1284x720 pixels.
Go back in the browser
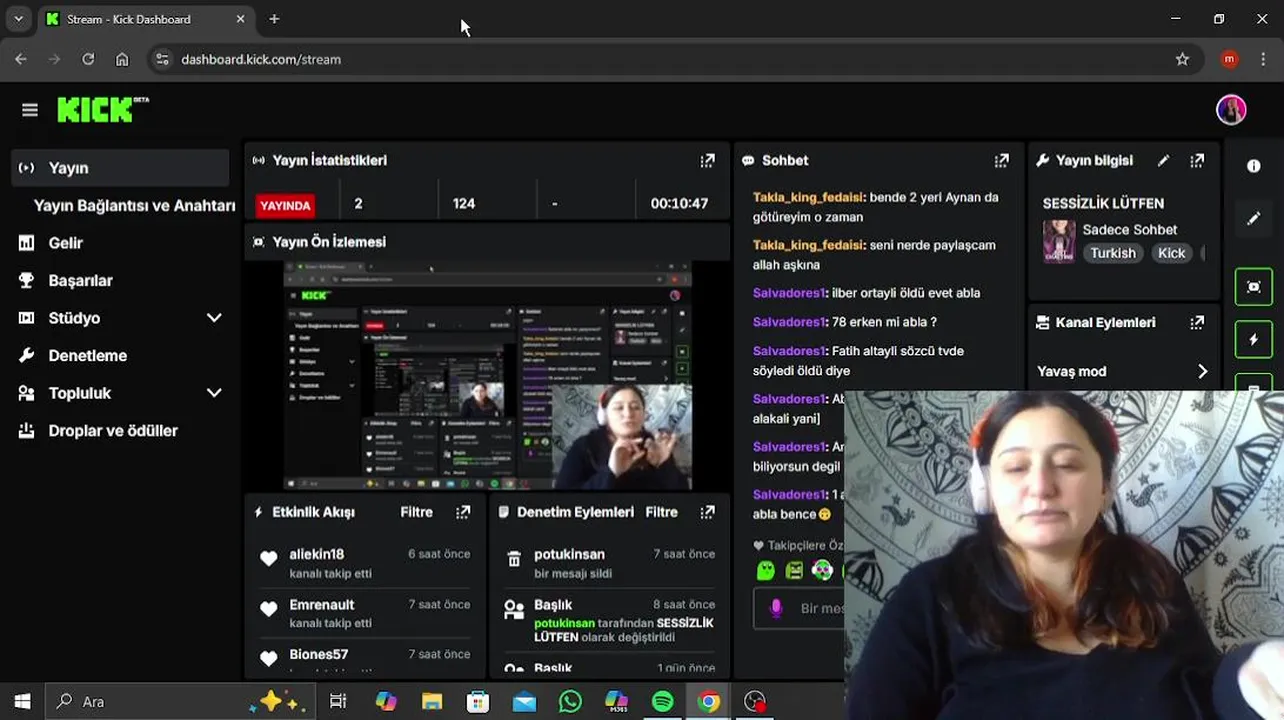21,59
